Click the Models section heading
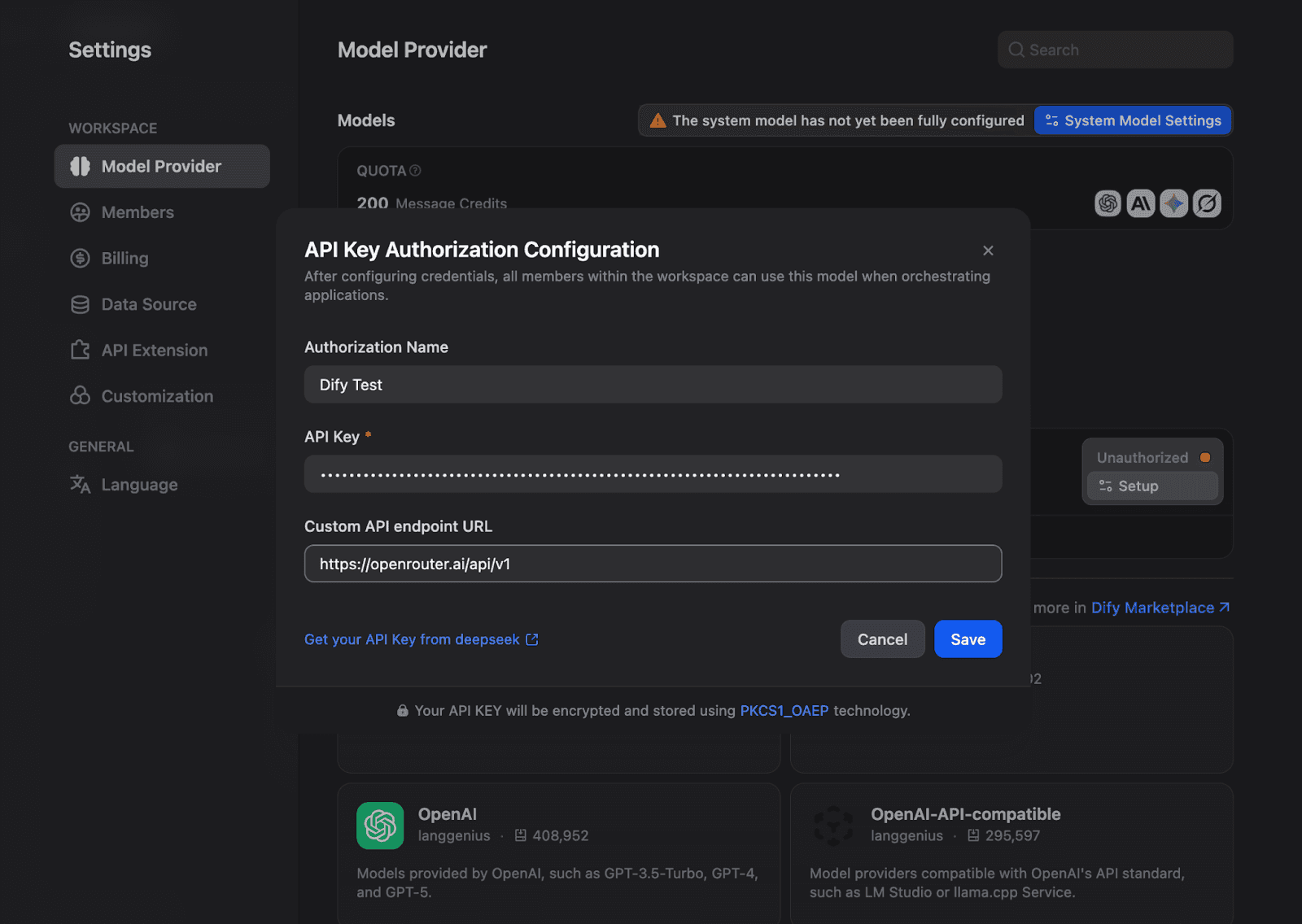 pos(366,120)
